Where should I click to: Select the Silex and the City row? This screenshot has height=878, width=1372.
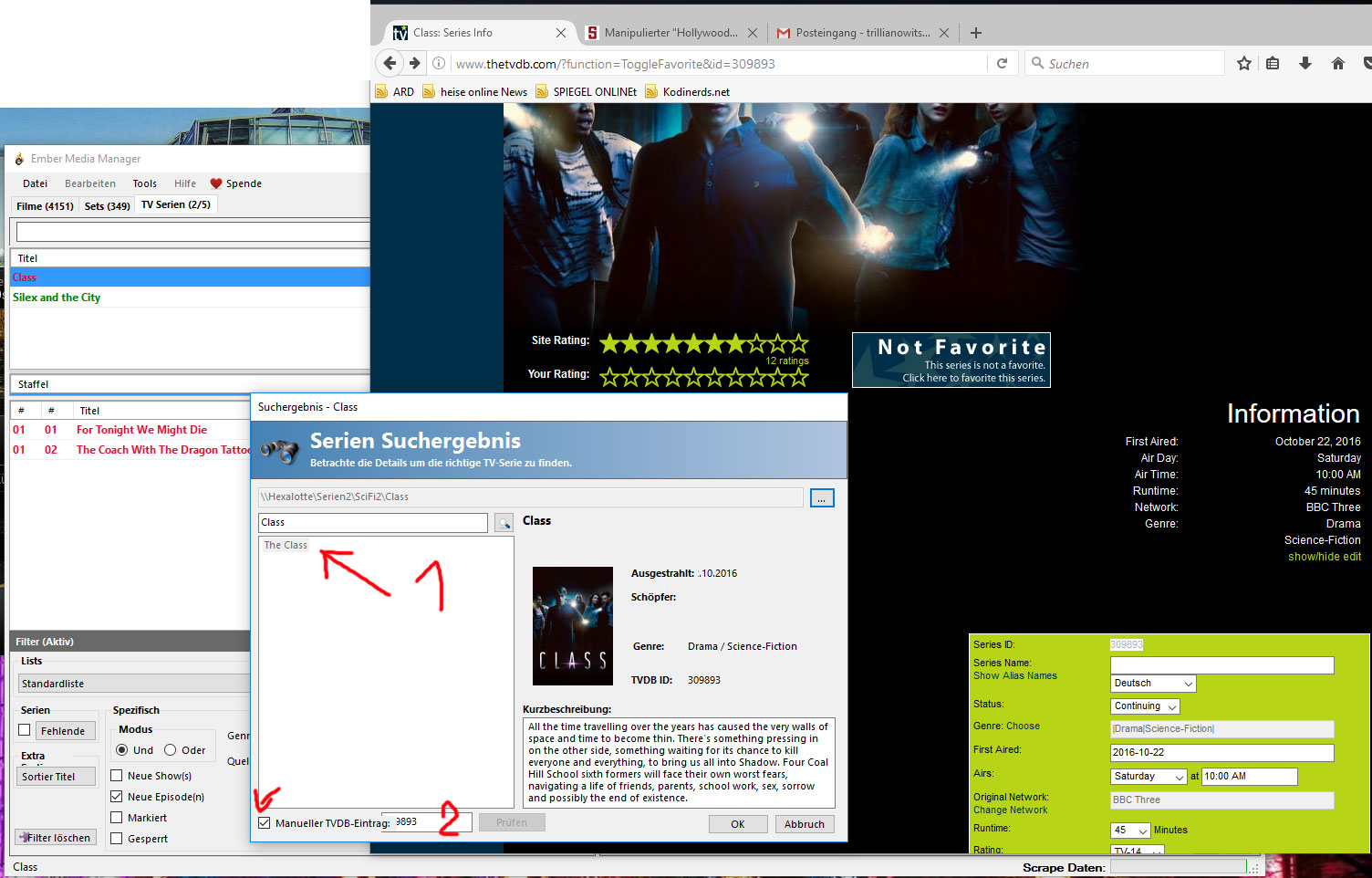190,298
